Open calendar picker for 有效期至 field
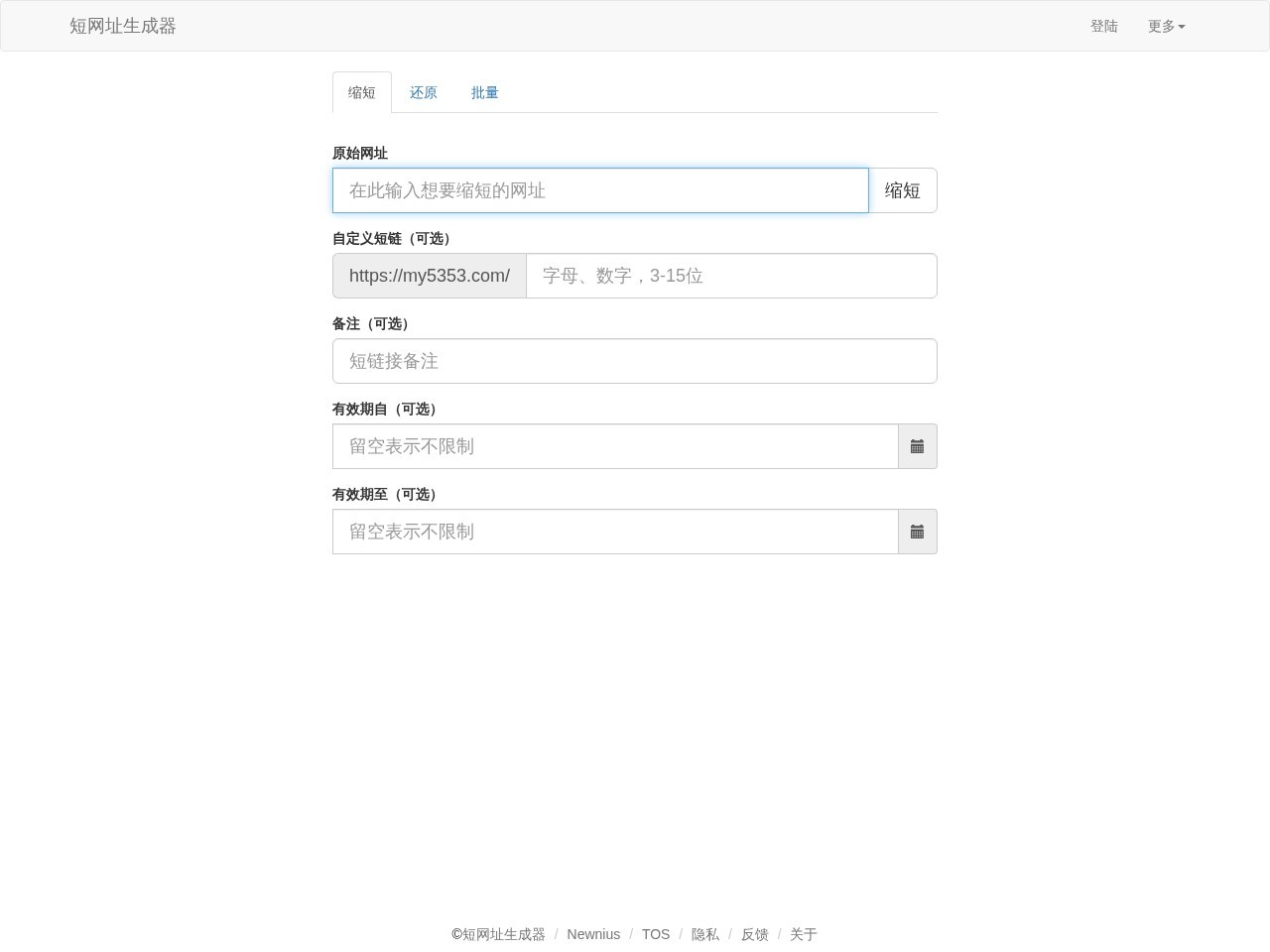This screenshot has width=1270, height=952. point(918,532)
